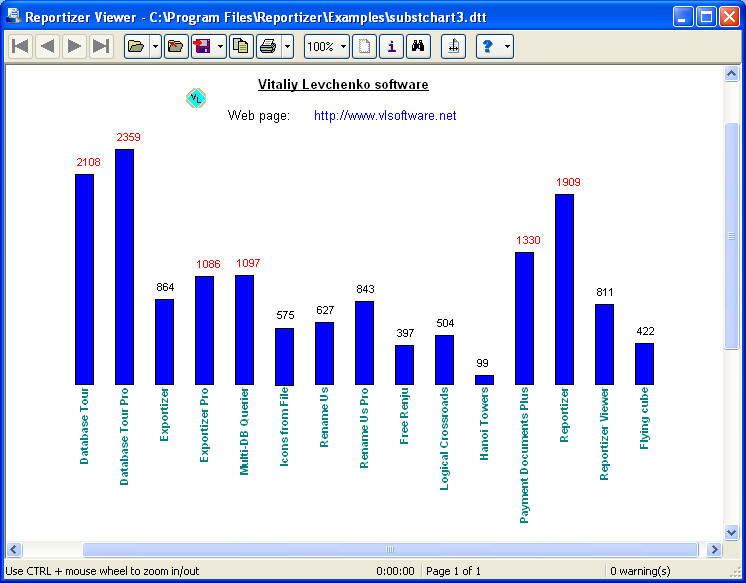Expand the print options dropdown arrow

pos(287,47)
